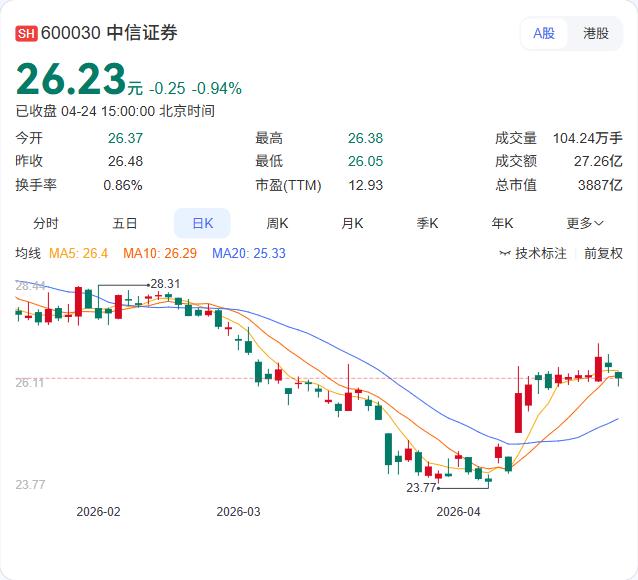Select the 季K tab
Screen dimensions: 638x580
click(x=427, y=223)
